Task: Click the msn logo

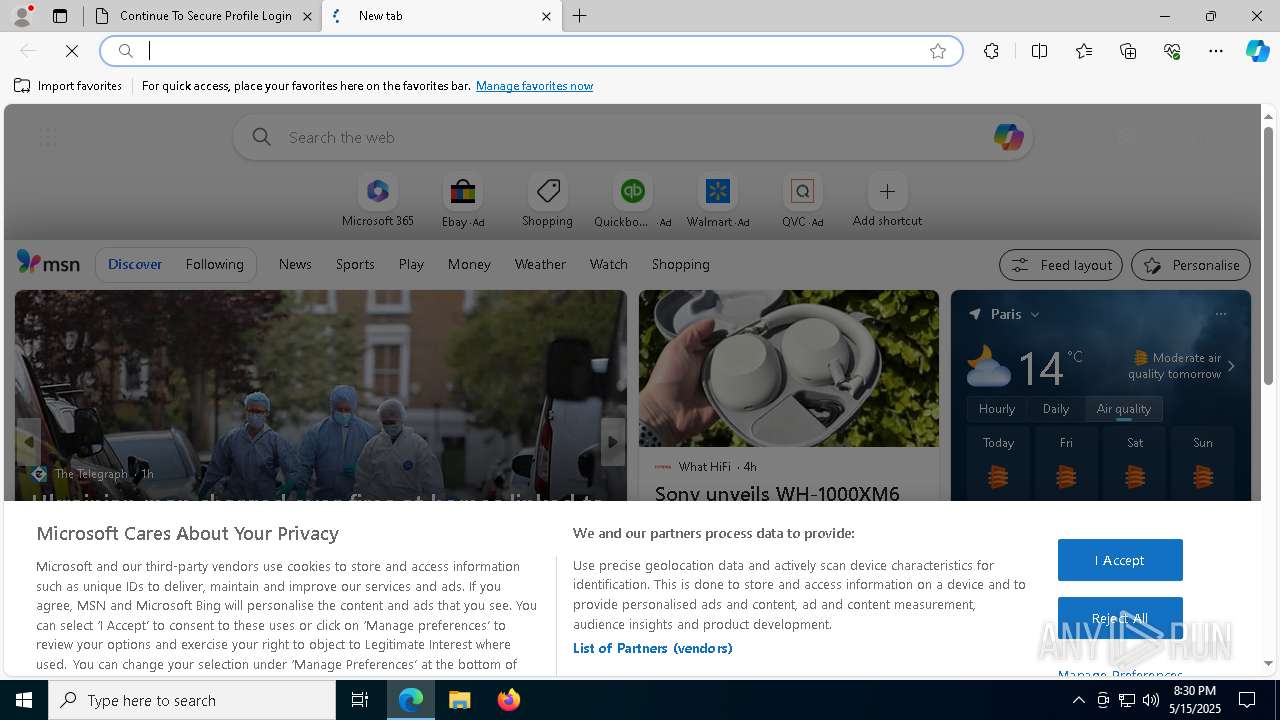Action: coord(48,263)
